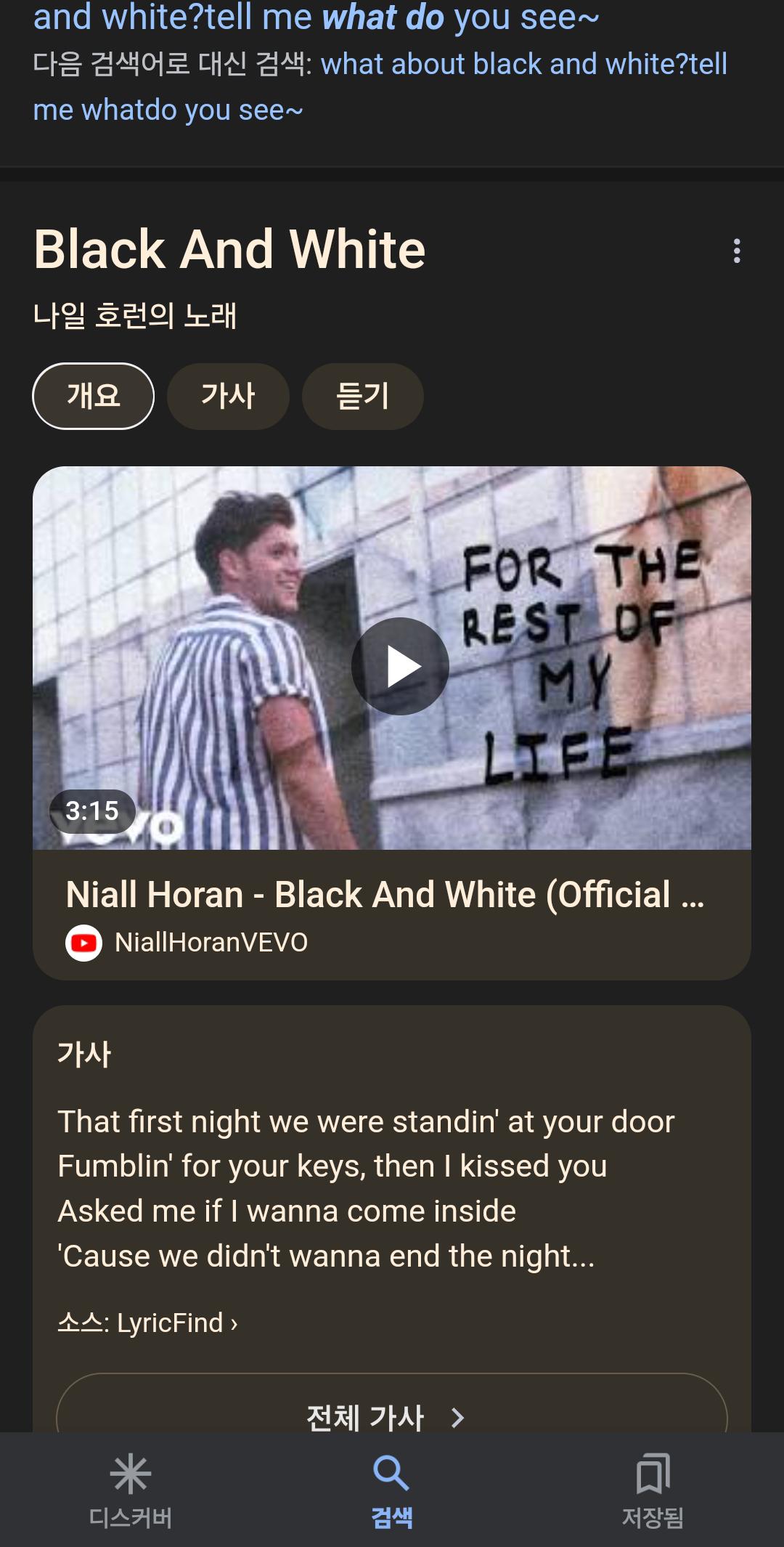Viewport: 784px width, 1547px height.
Task: Search instead for suggested query link
Action: pyautogui.click(x=380, y=87)
